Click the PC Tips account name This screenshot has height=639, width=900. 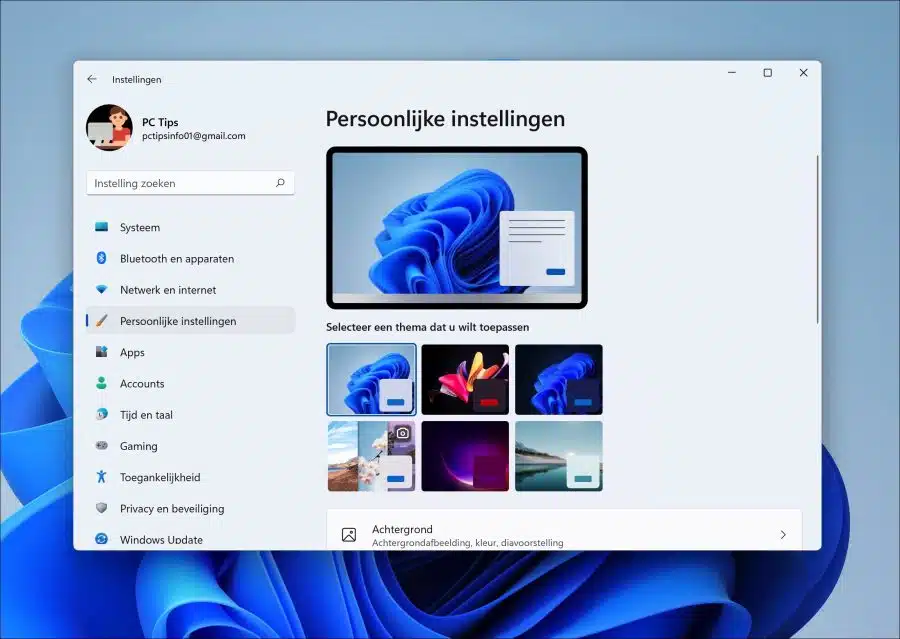click(x=160, y=122)
